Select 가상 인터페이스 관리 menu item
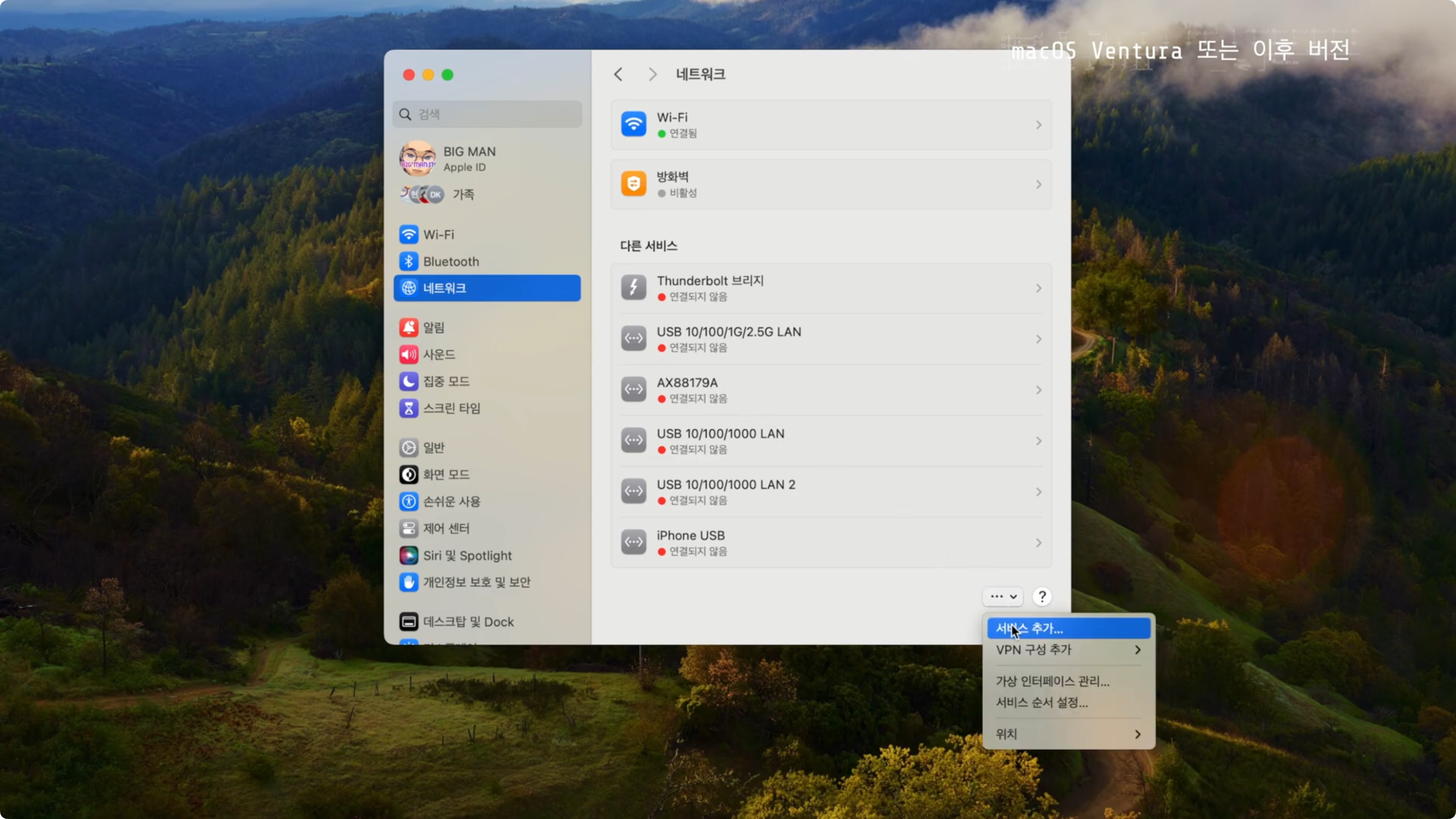1456x819 pixels. pyautogui.click(x=1052, y=681)
